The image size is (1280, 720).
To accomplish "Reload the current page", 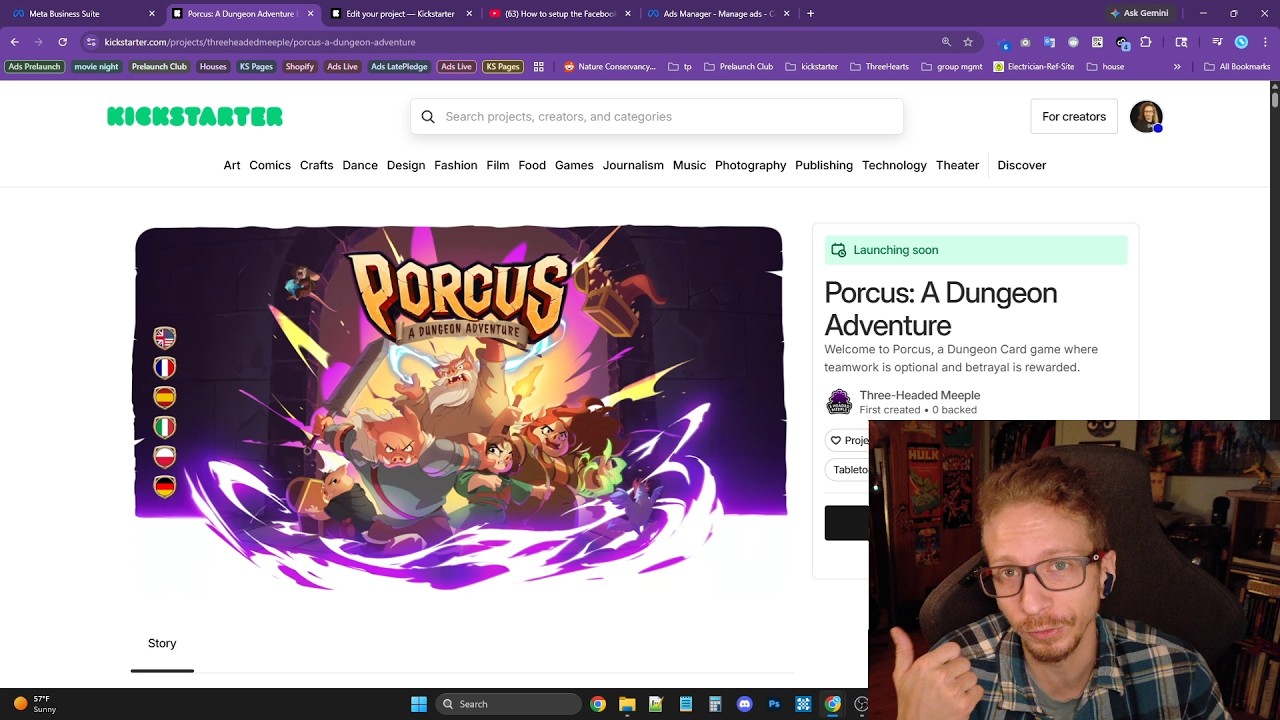I will coord(62,42).
